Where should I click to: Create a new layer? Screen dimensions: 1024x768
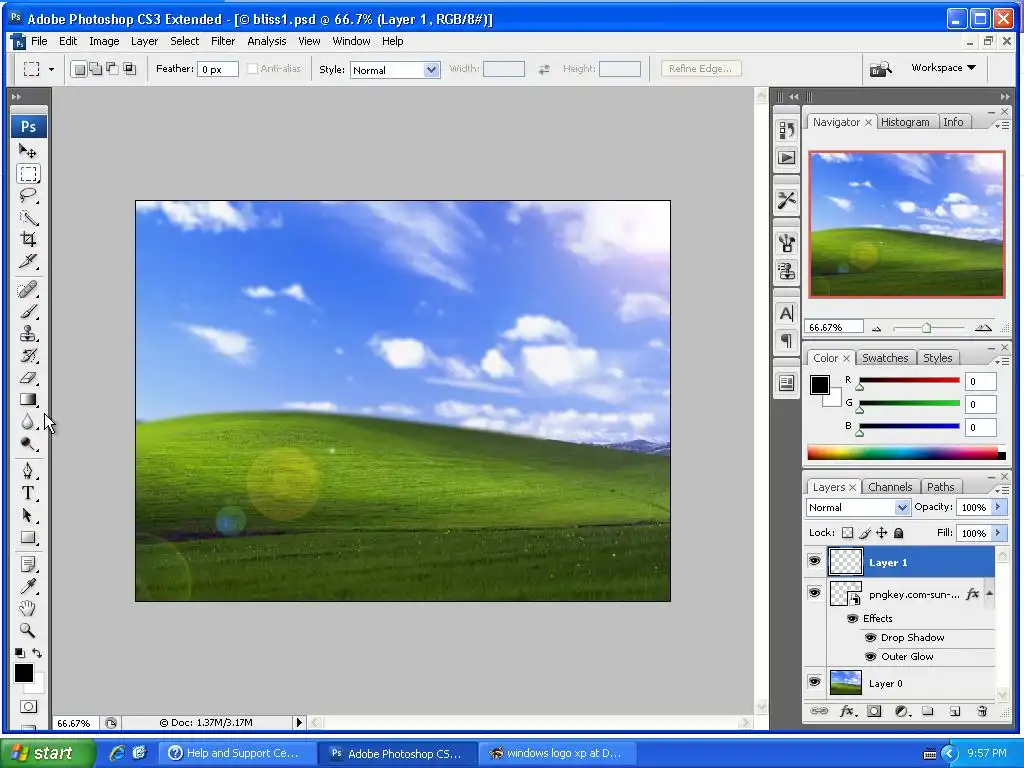[x=954, y=711]
